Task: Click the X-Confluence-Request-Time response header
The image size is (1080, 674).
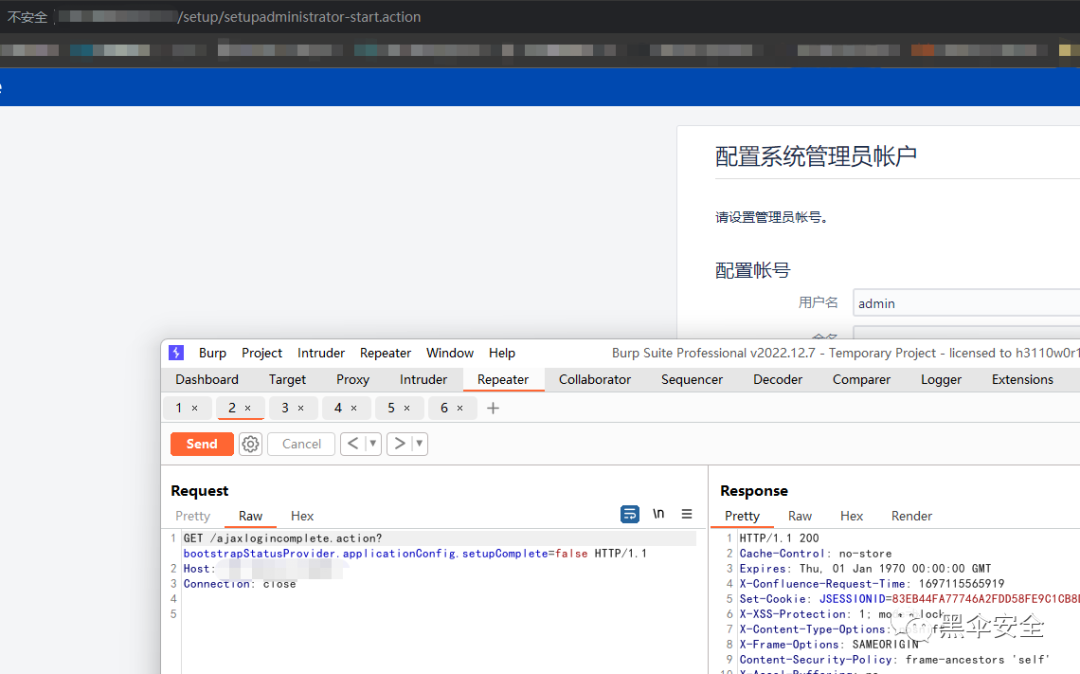Action: (872, 584)
